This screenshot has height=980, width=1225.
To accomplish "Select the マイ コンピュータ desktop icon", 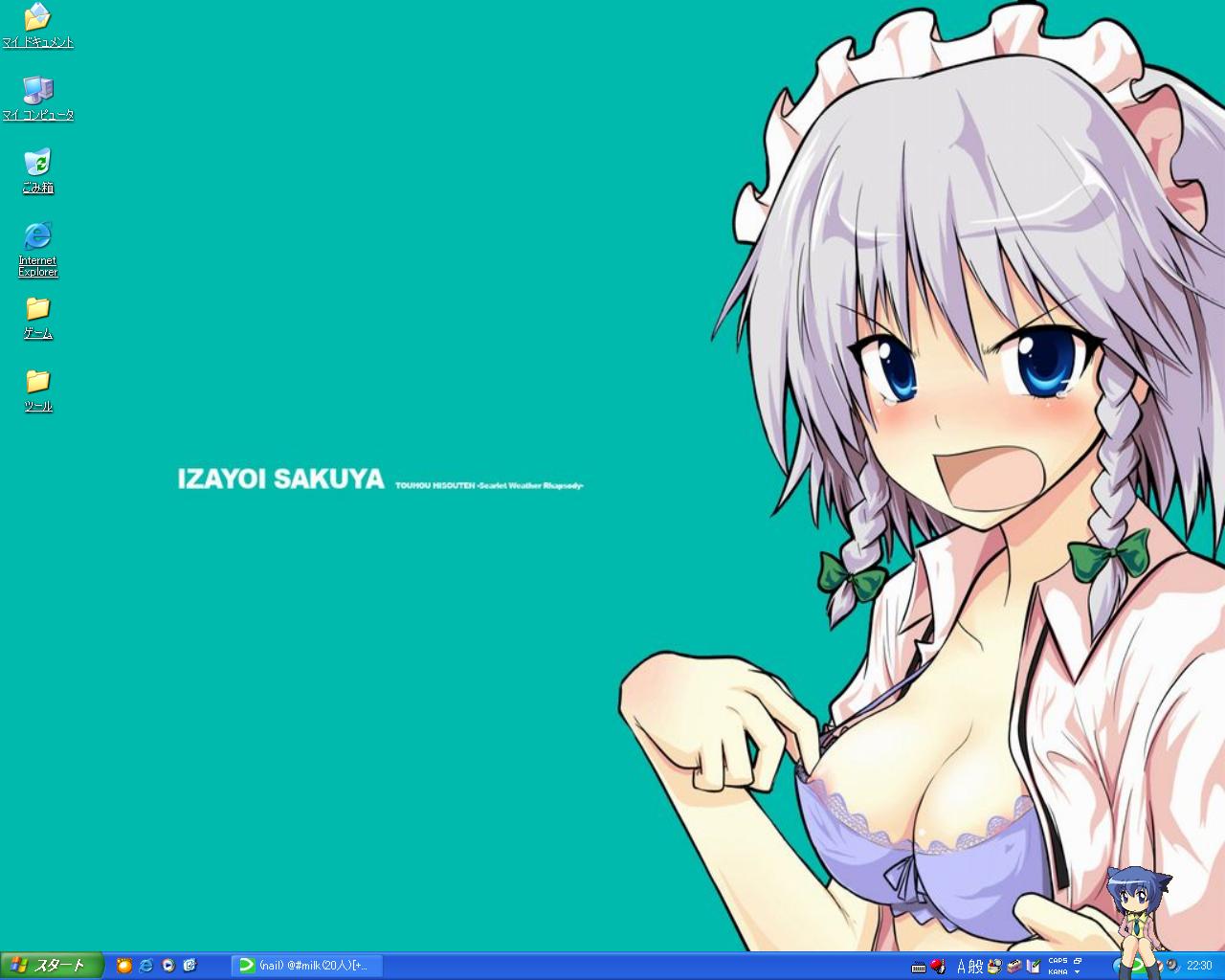I will tap(37, 99).
